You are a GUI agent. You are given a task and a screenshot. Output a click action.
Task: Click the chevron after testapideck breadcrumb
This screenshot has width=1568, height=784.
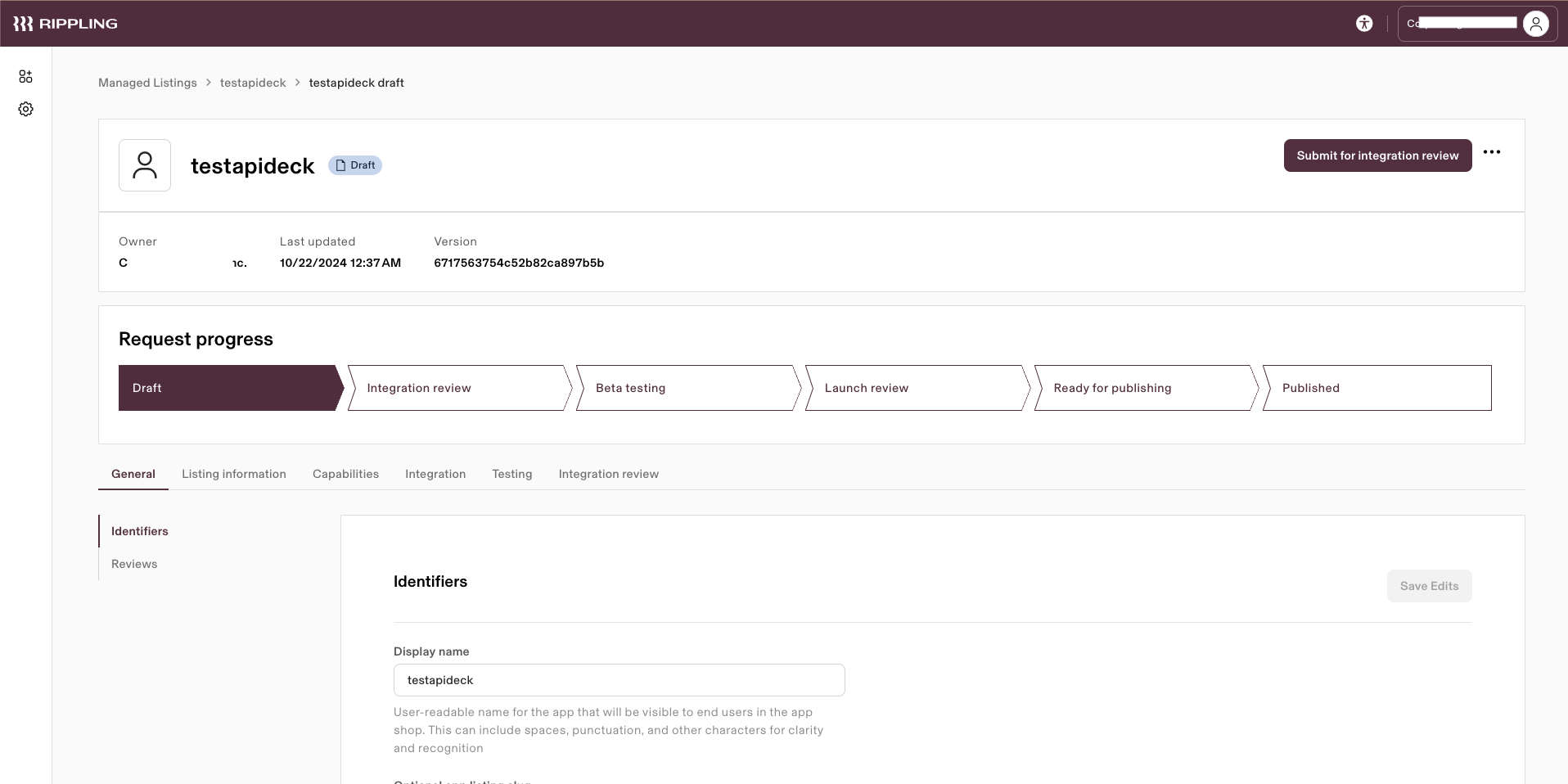tap(296, 83)
